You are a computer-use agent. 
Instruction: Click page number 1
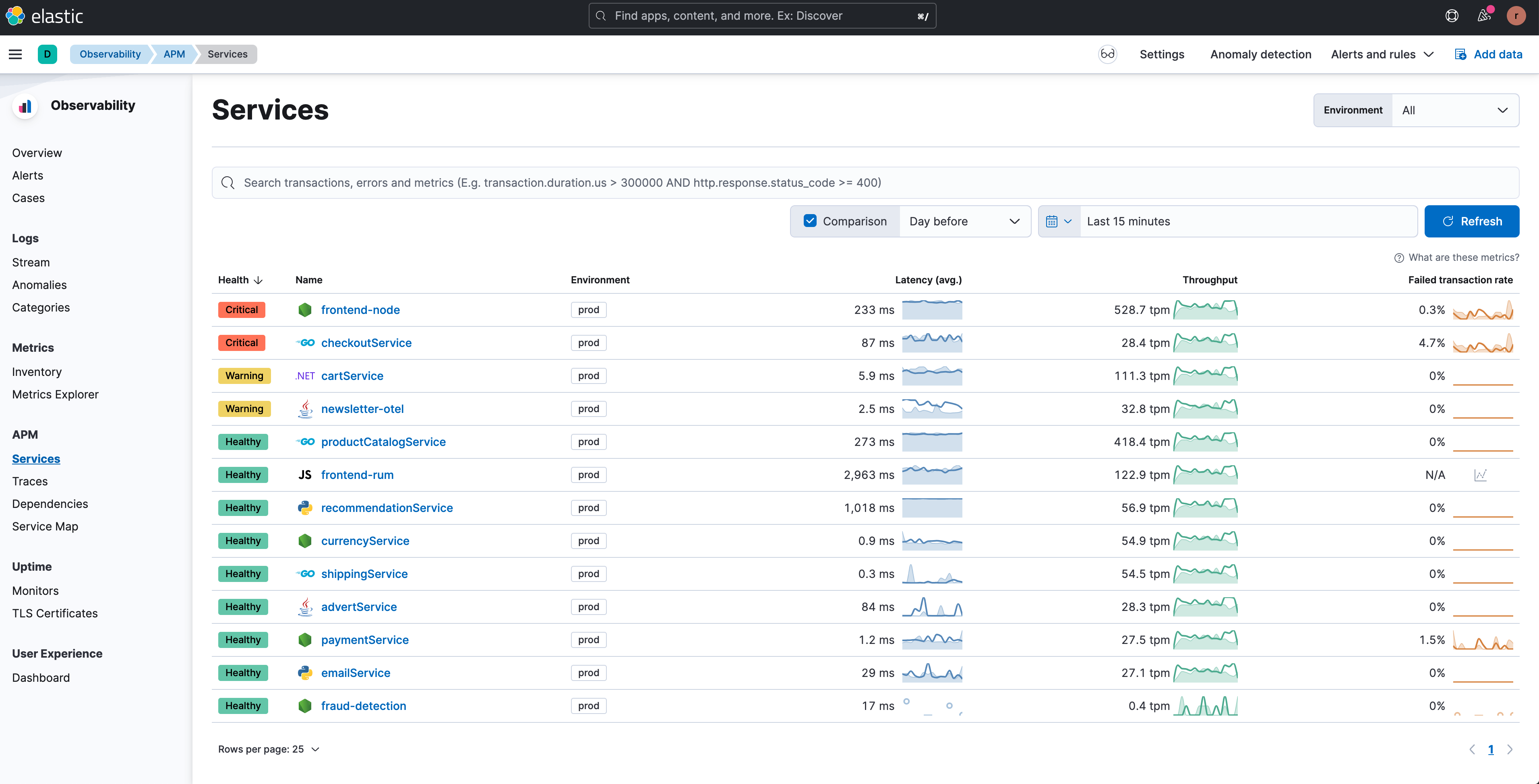[1491, 749]
